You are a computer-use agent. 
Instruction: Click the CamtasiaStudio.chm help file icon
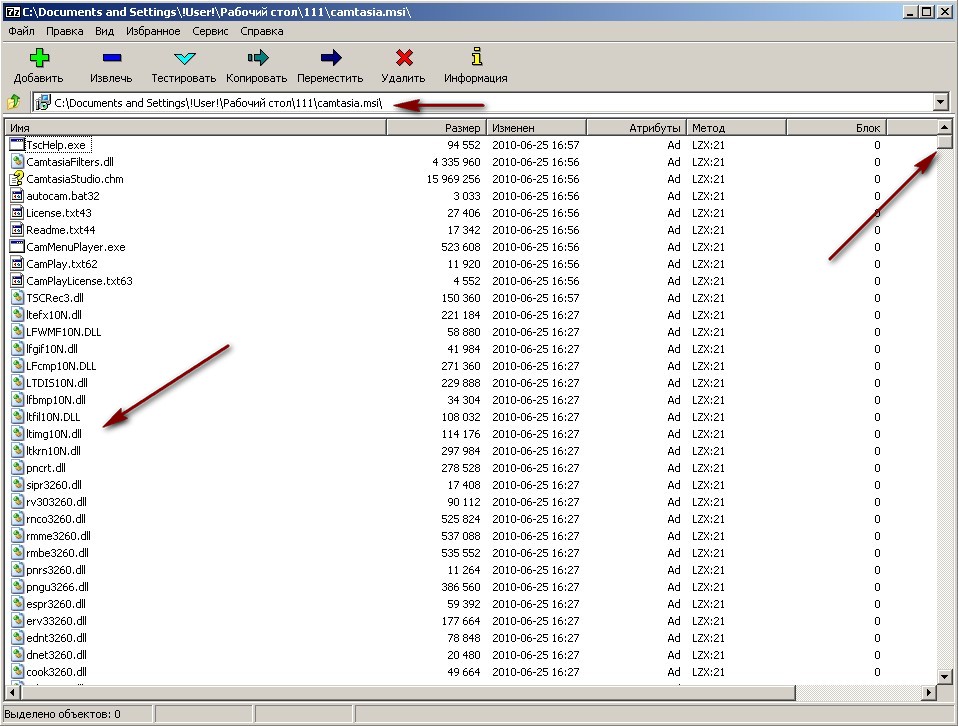(x=17, y=178)
